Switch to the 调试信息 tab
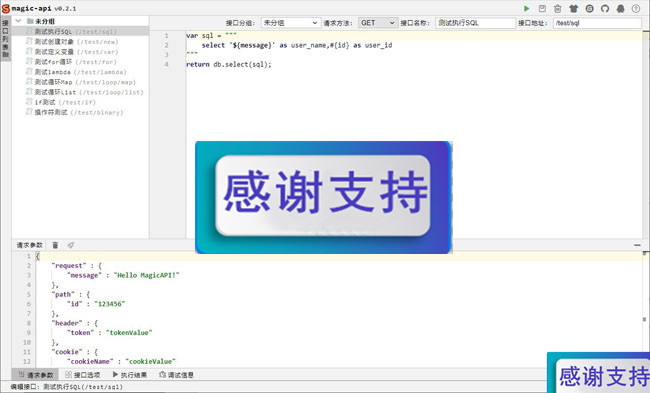The height and width of the screenshot is (393, 650). pyautogui.click(x=177, y=375)
